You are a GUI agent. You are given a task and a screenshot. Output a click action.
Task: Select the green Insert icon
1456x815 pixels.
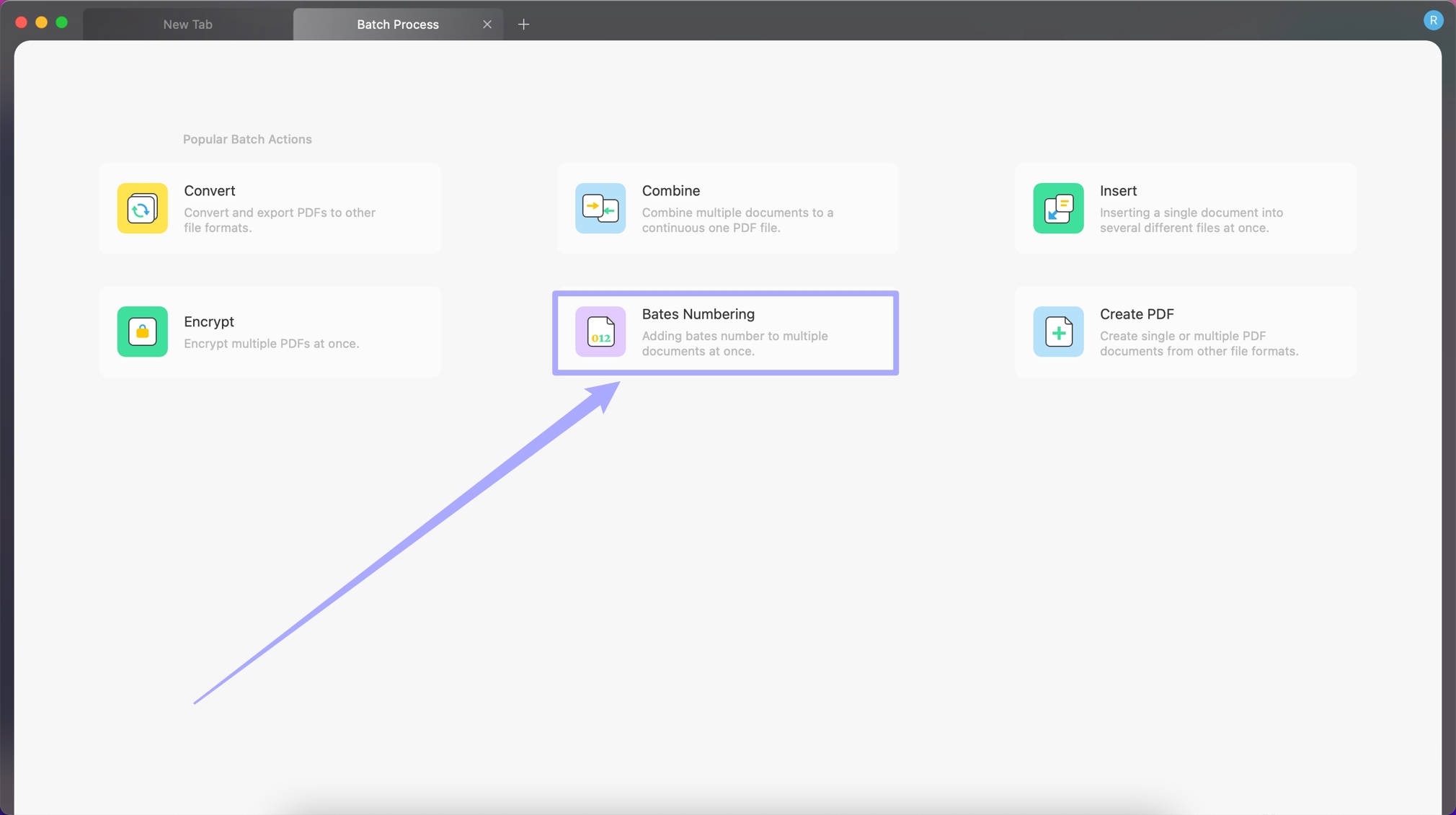1058,208
